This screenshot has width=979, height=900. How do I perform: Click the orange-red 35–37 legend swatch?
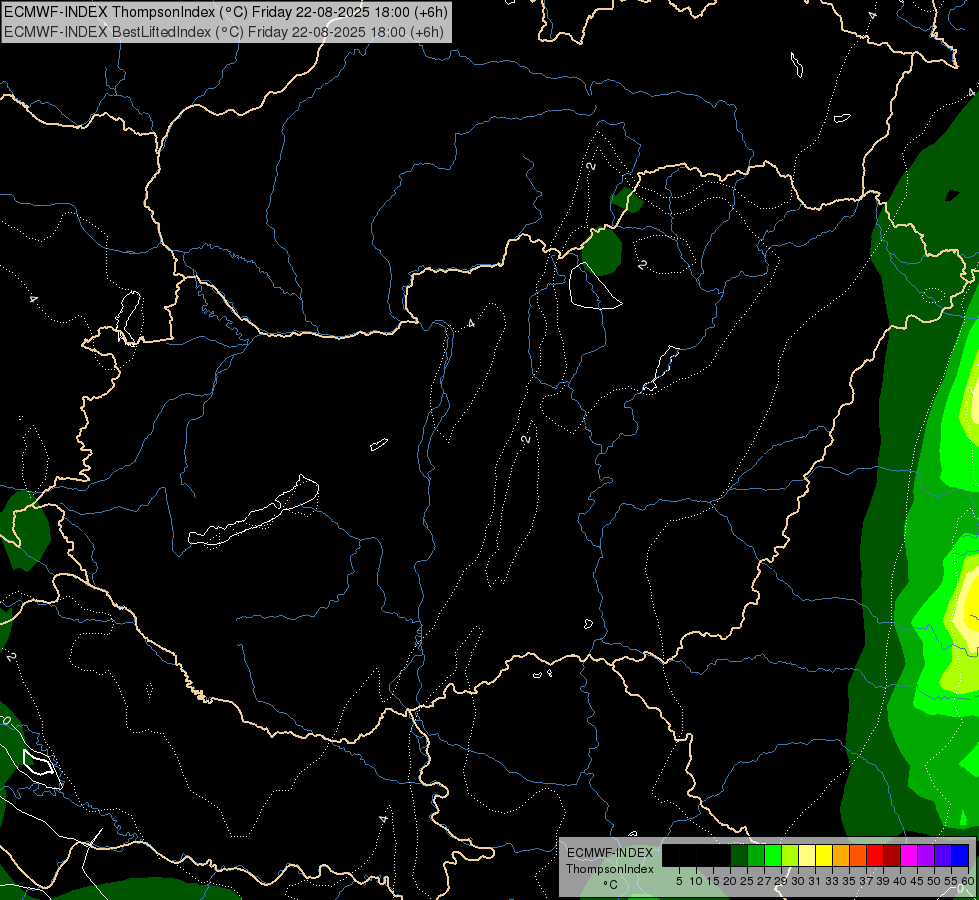click(x=858, y=855)
